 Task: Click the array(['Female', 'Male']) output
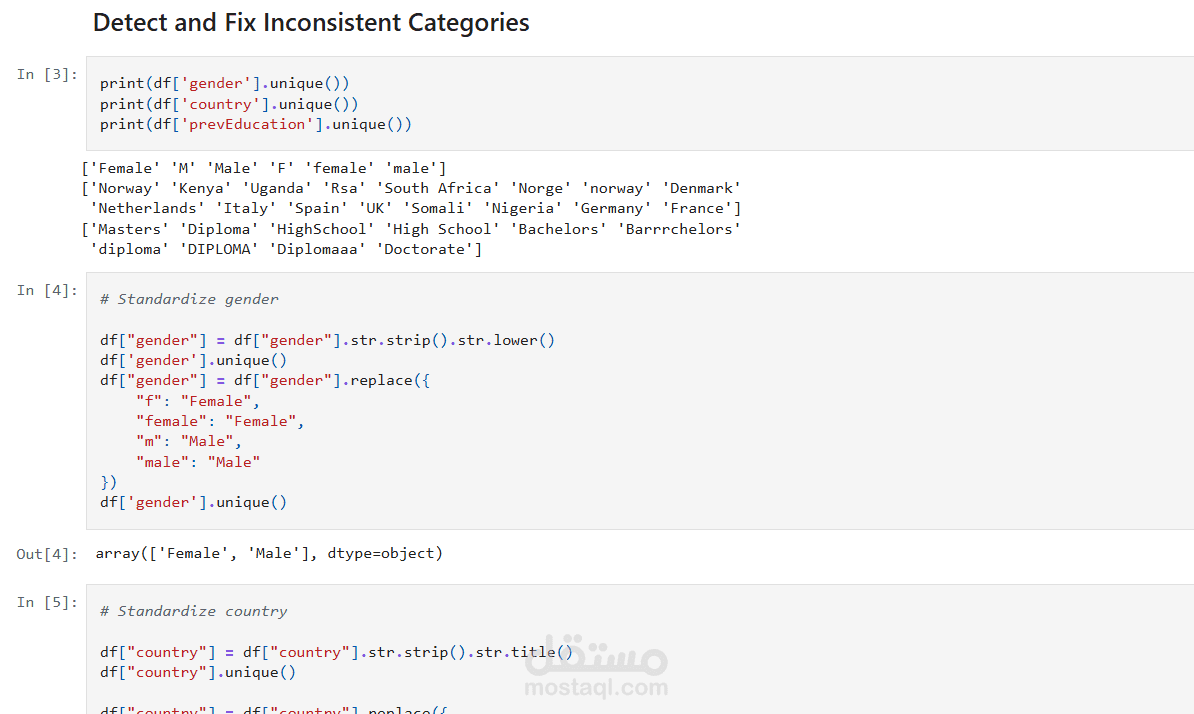(269, 553)
